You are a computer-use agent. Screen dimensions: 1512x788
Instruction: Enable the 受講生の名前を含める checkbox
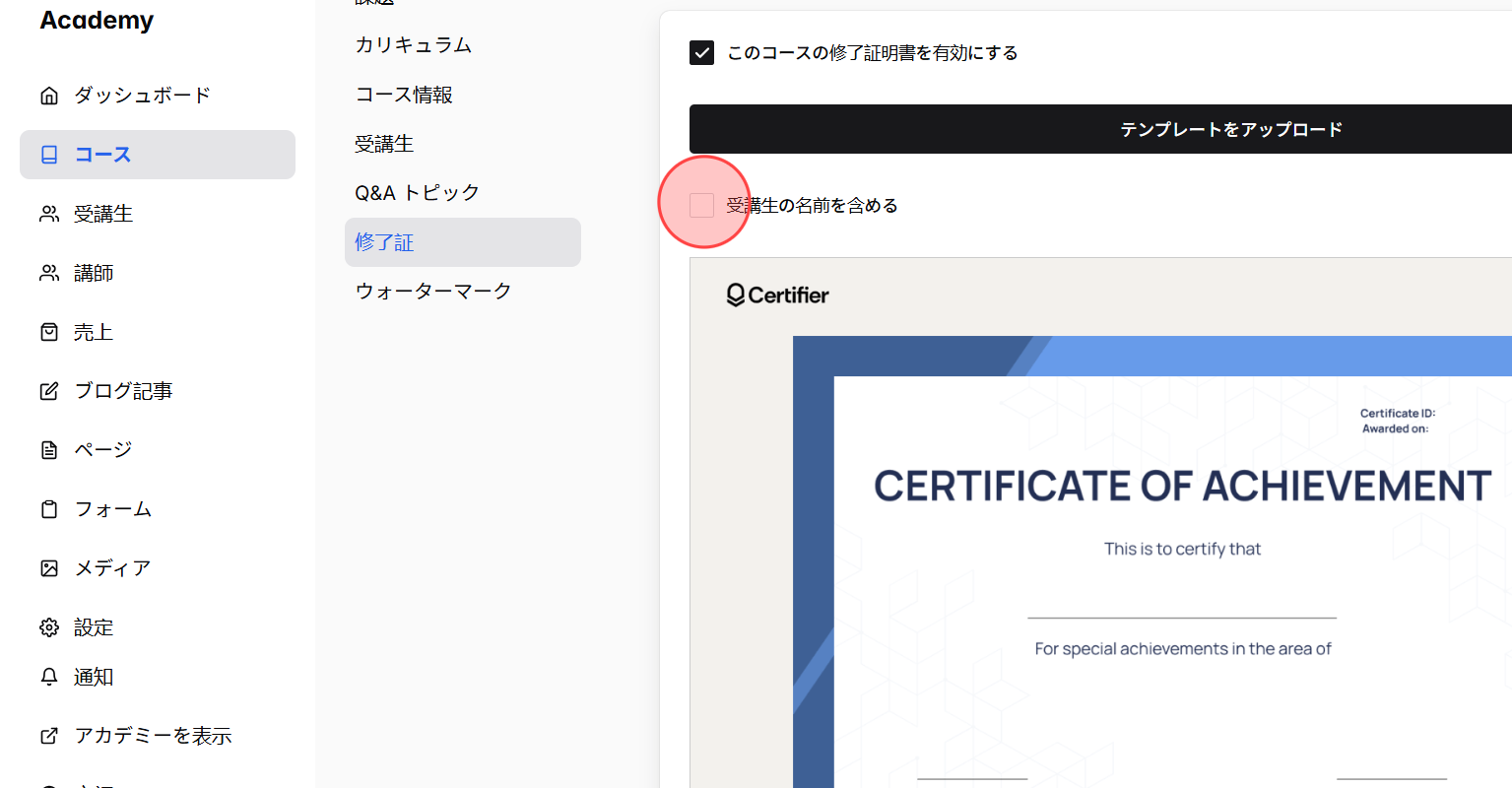(x=701, y=205)
